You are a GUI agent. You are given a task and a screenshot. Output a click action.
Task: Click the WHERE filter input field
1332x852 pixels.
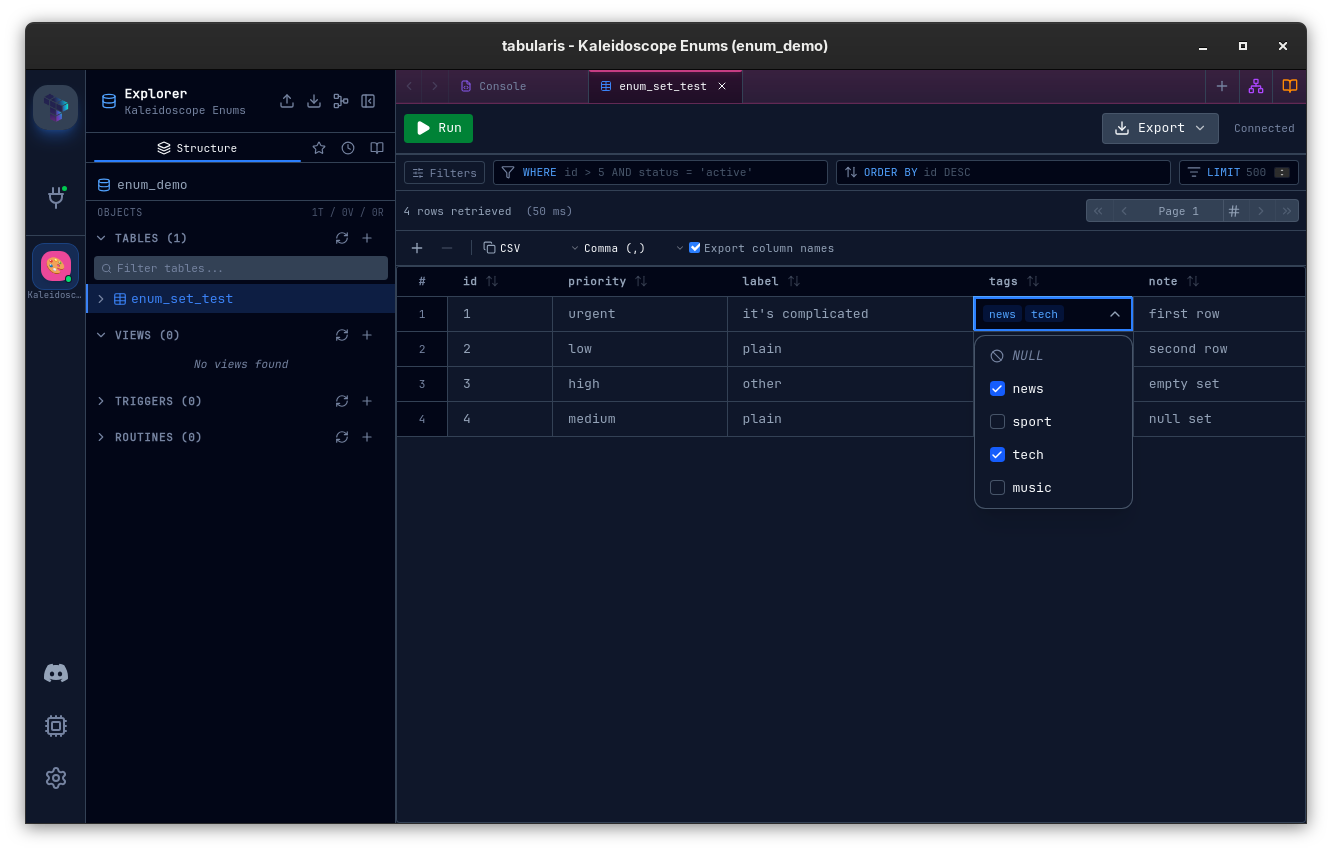coord(660,173)
